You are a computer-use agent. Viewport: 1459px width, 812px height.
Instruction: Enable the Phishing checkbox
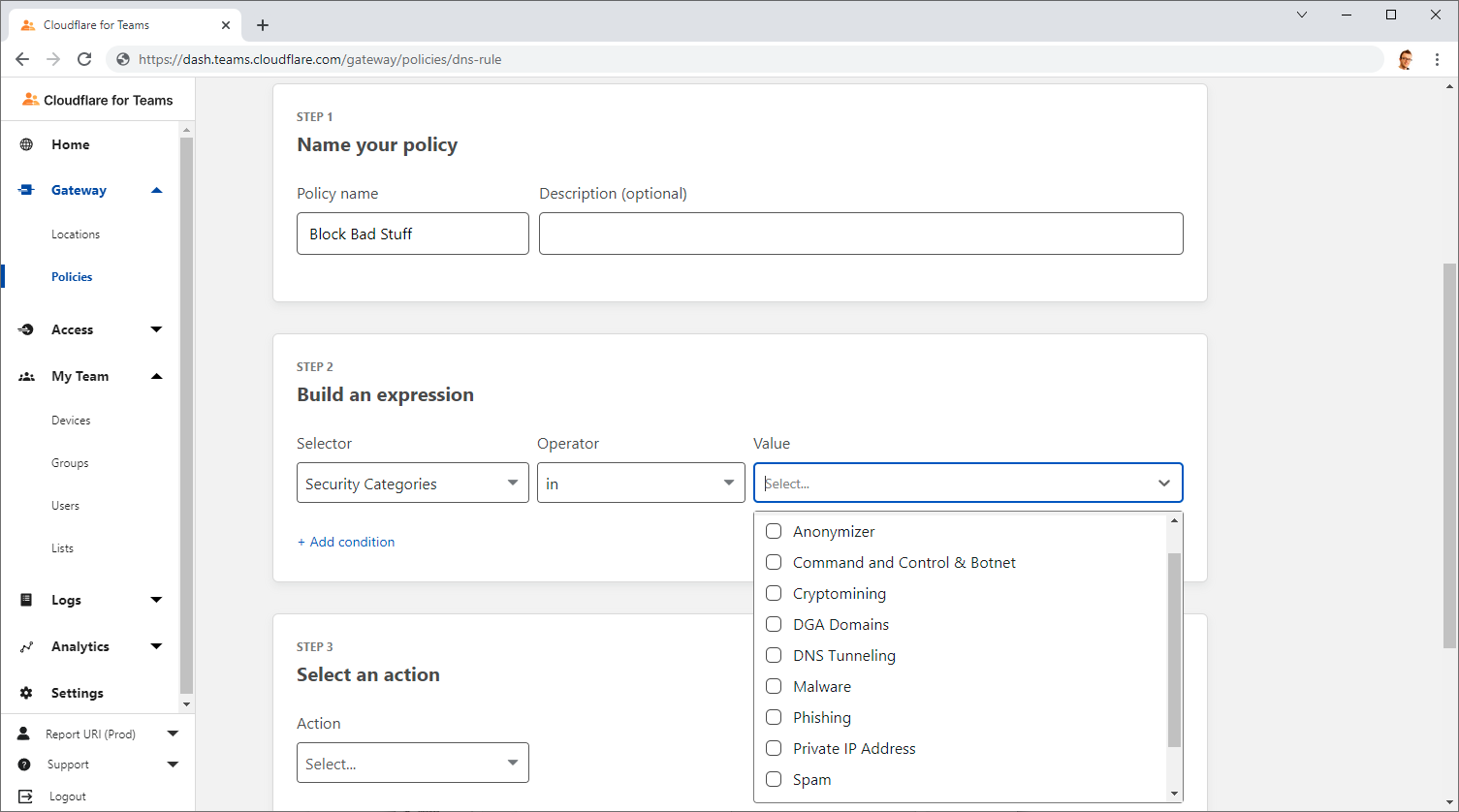point(774,717)
